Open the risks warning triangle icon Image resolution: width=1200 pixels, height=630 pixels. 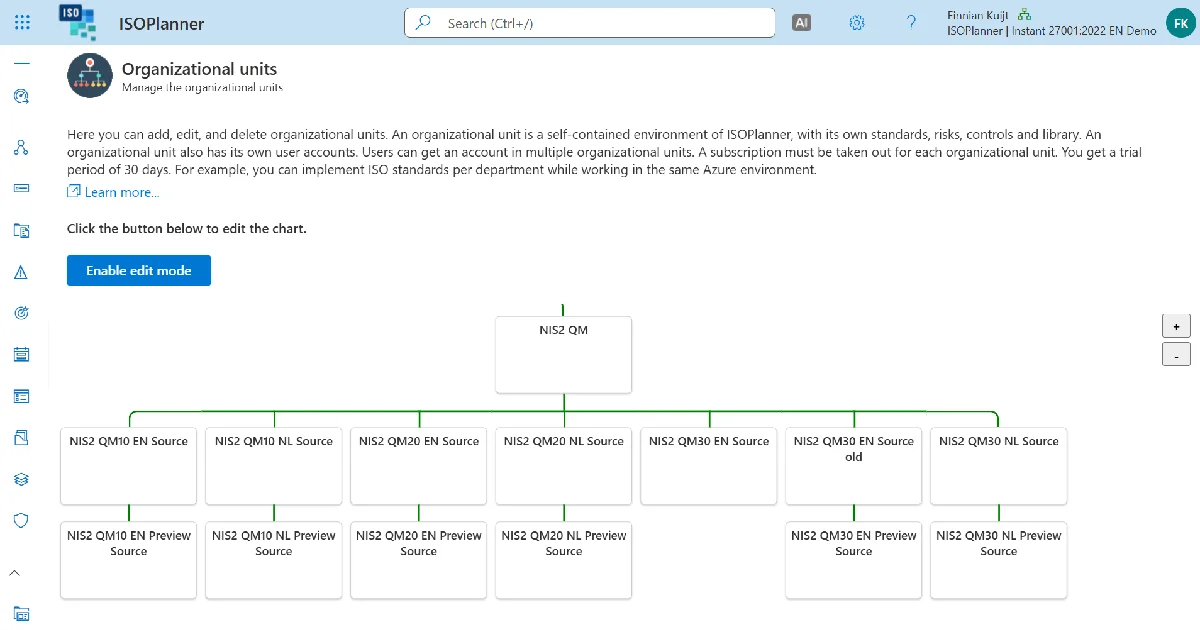(x=21, y=272)
